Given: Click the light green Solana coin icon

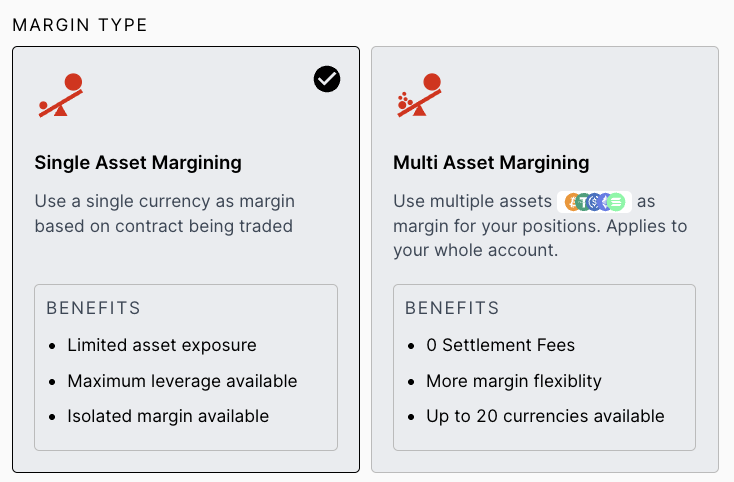Looking at the screenshot, I should tap(617, 202).
